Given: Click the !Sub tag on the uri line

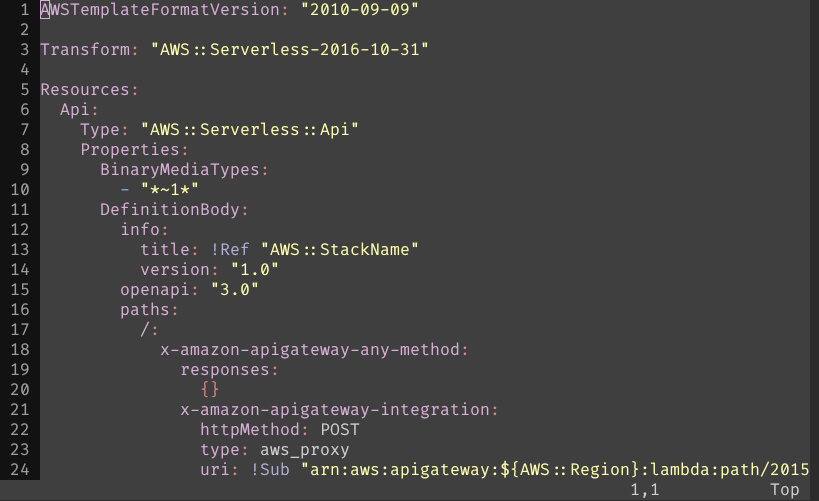Looking at the screenshot, I should click(x=270, y=470).
